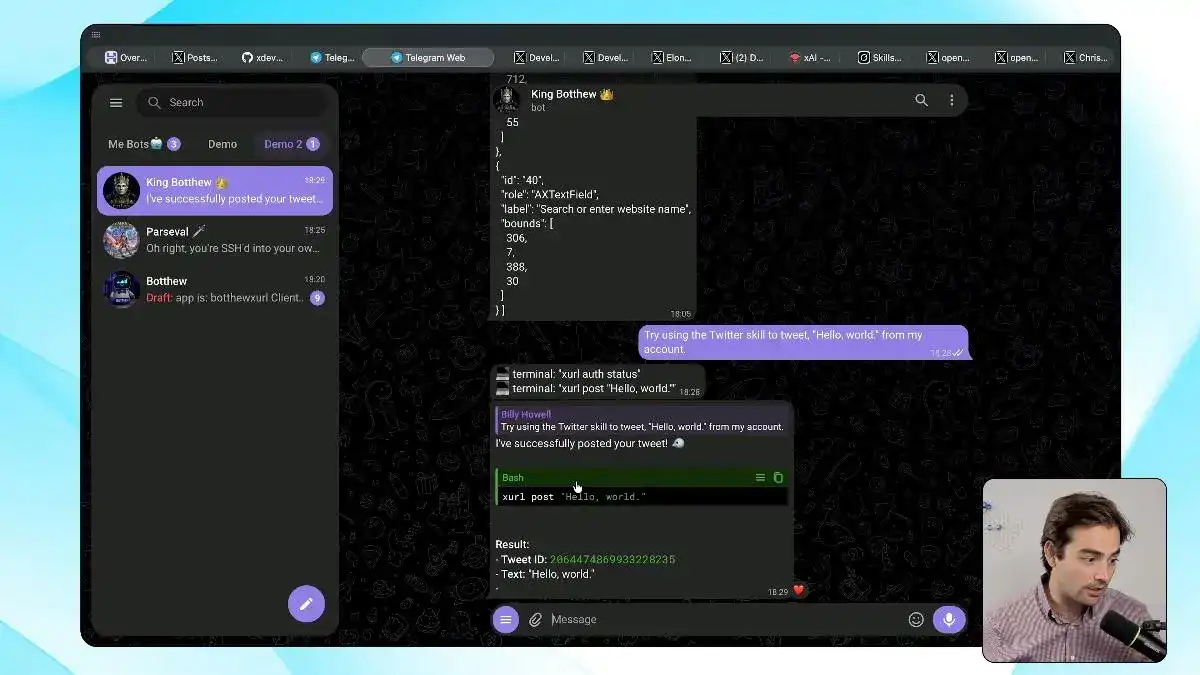This screenshot has width=1200, height=675.
Task: Click the Botthew avatar in the chat list
Action: 121,289
